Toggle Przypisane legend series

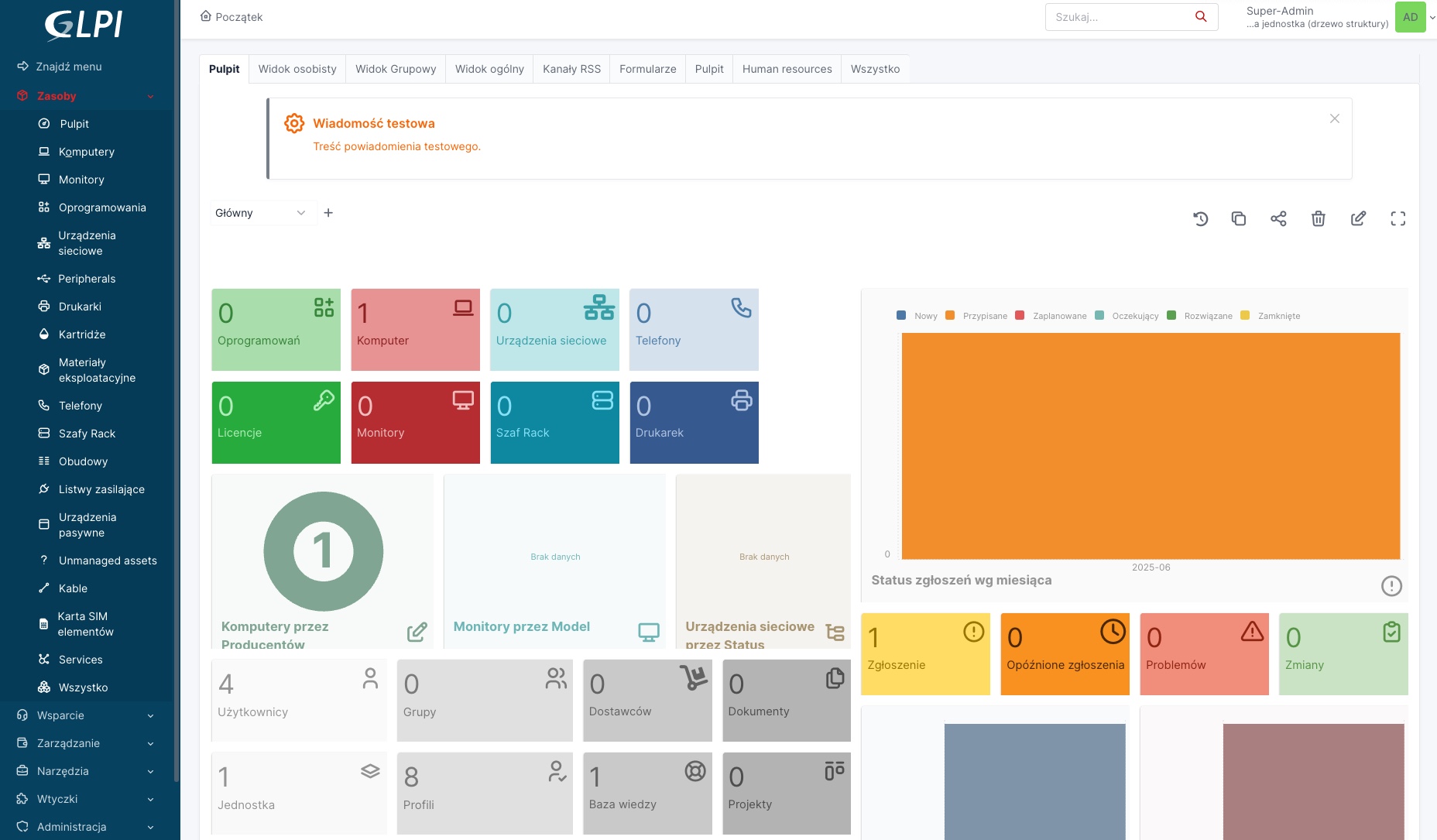976,316
